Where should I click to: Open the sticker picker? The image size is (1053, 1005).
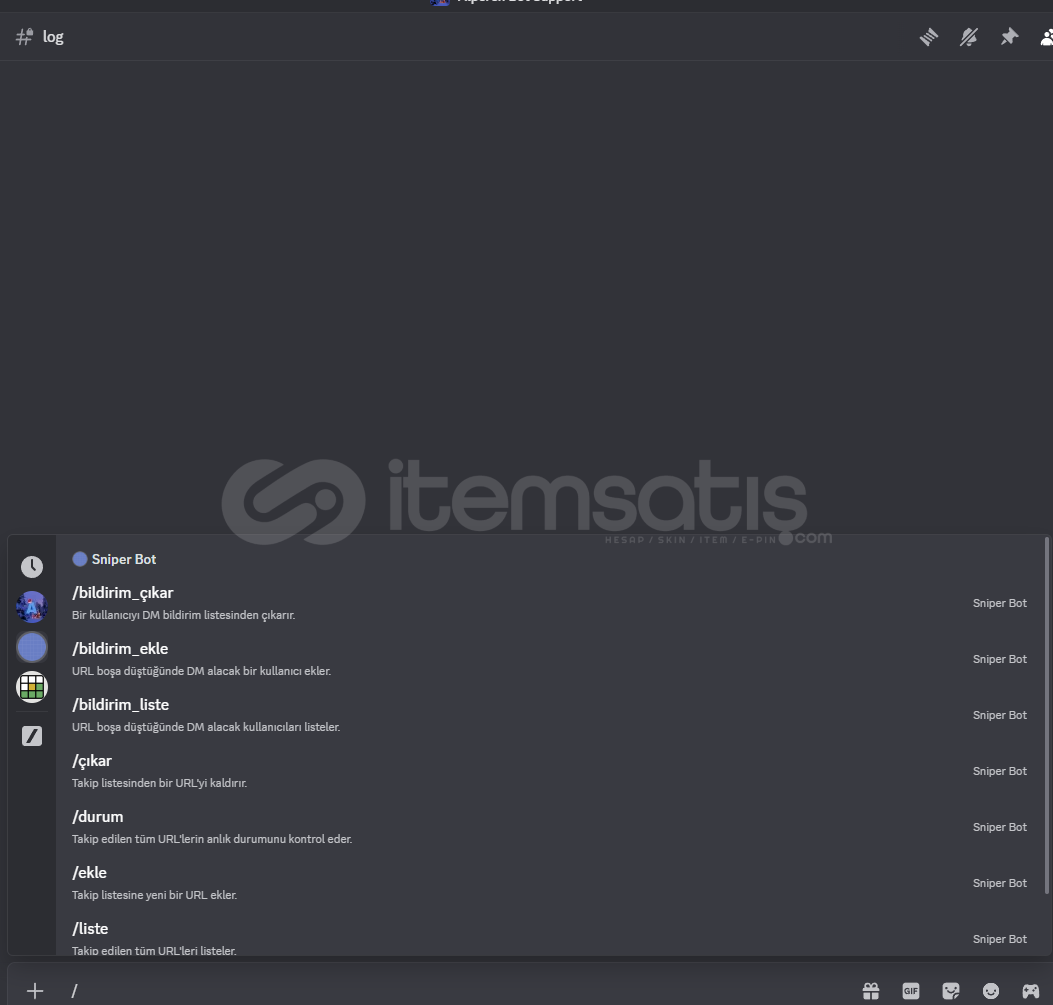pos(951,991)
